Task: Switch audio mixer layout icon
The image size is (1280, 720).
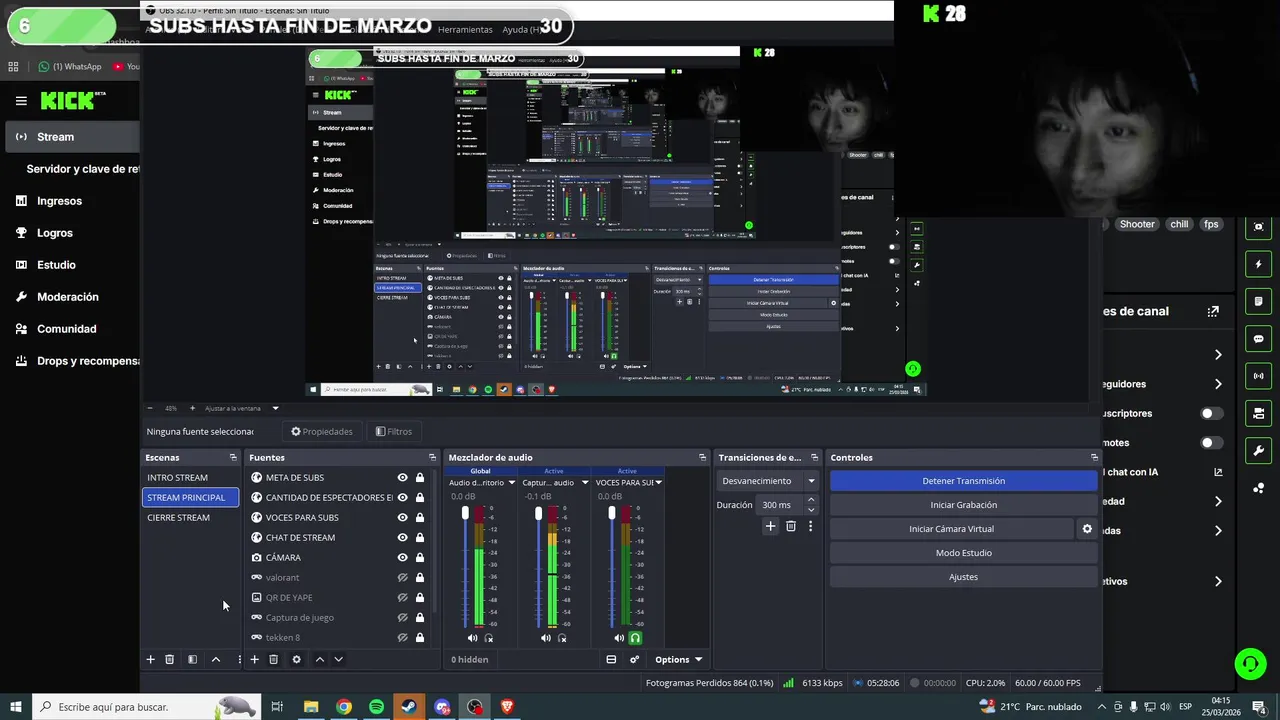Action: point(611,659)
